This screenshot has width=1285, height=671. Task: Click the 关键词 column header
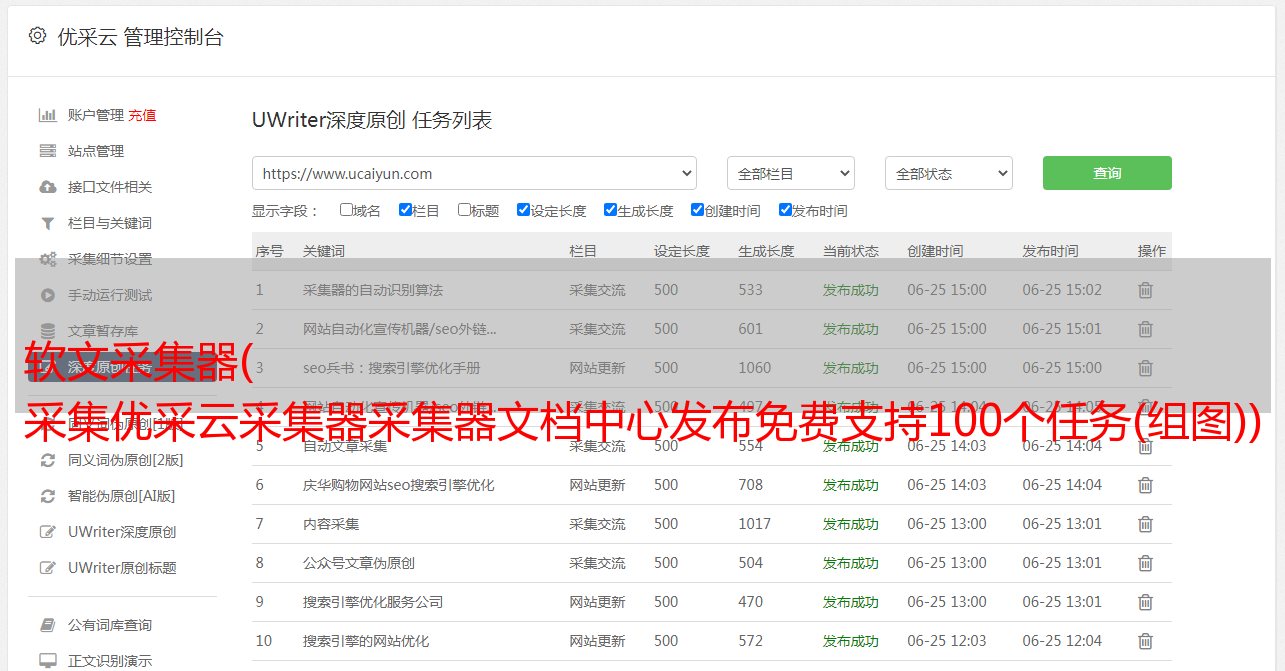tap(324, 251)
